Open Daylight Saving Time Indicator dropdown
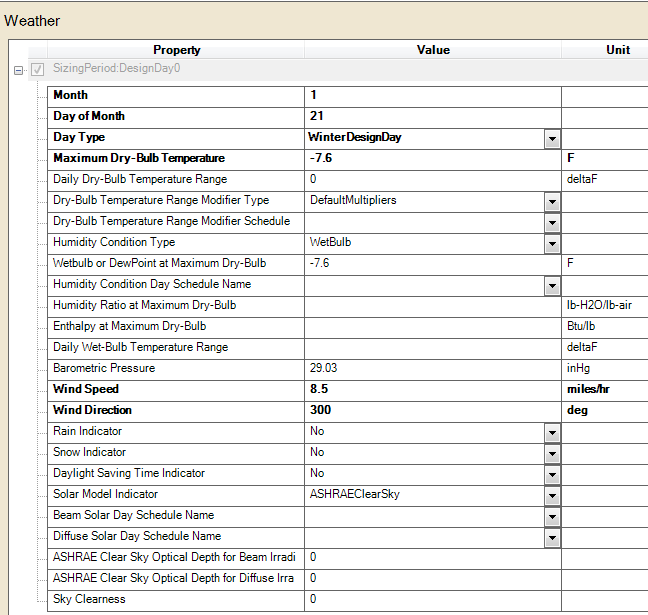The width and height of the screenshot is (648, 615). pyautogui.click(x=552, y=475)
